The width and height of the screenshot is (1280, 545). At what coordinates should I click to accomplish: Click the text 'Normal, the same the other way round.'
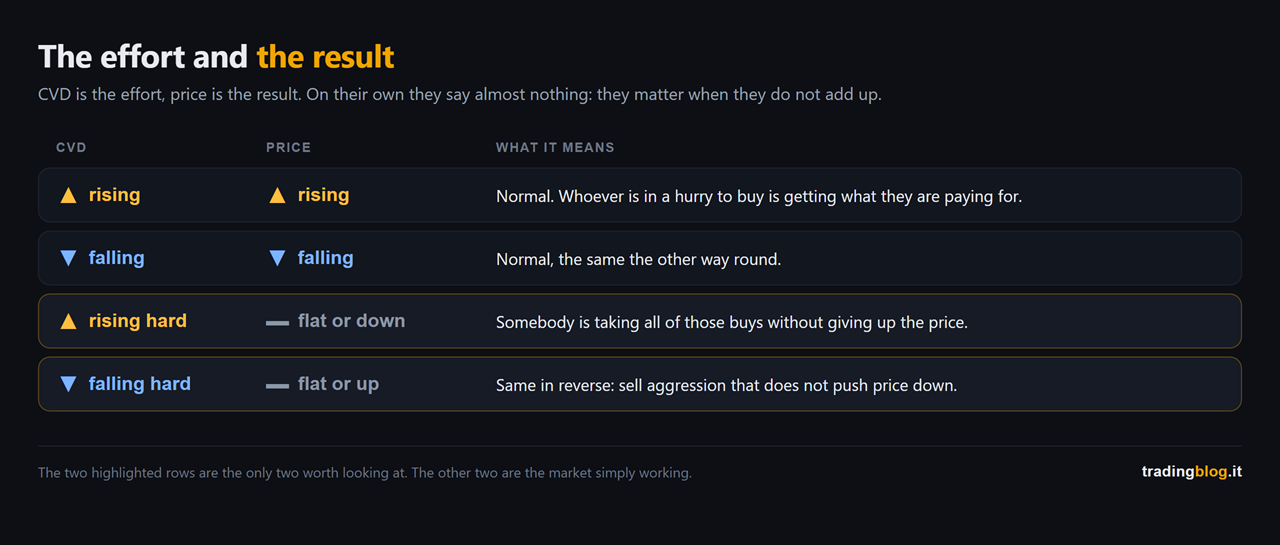point(638,259)
